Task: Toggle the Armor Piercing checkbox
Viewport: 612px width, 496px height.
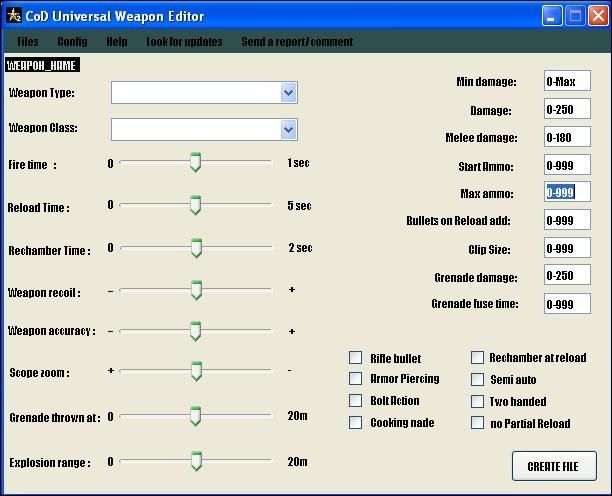Action: point(355,379)
